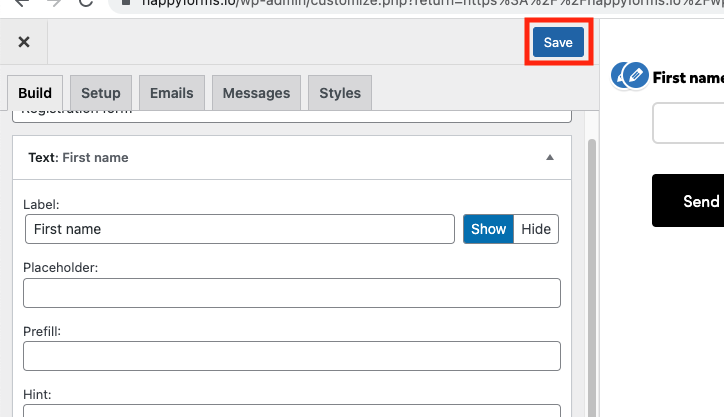Click the Send button in form preview
The height and width of the screenshot is (417, 724).
(688, 200)
